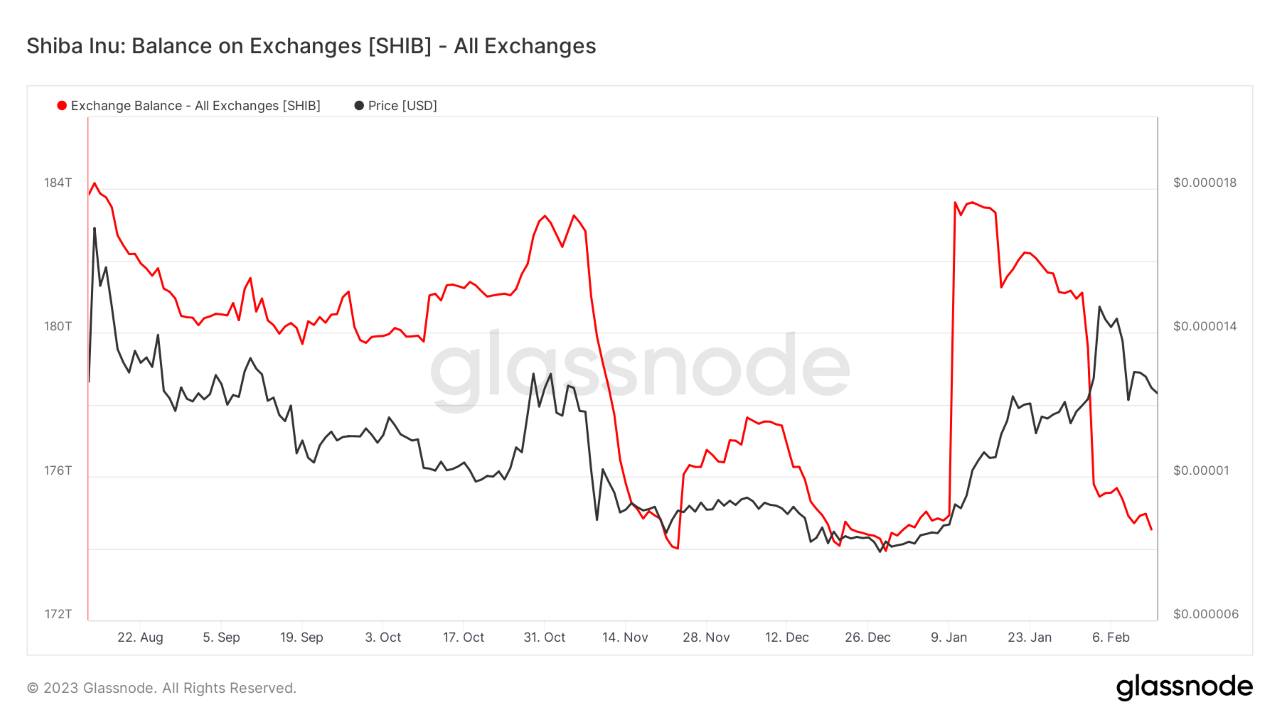Viewport: 1280px width, 720px height.
Task: Click the chart title Shiba Inu Balance on Exchanges
Action: coord(311,46)
